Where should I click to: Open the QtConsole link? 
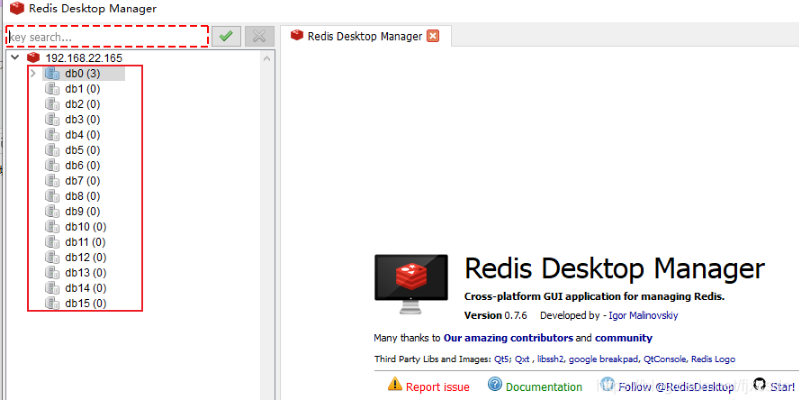pos(664,359)
